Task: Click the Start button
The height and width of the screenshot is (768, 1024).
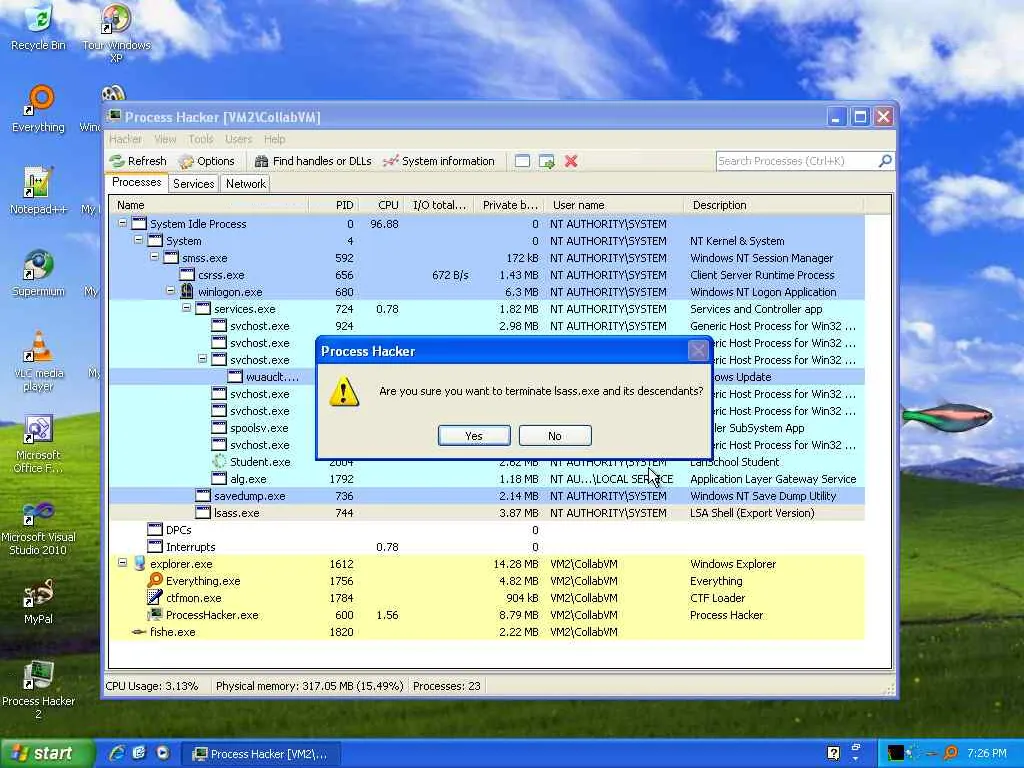Action: tap(46, 754)
